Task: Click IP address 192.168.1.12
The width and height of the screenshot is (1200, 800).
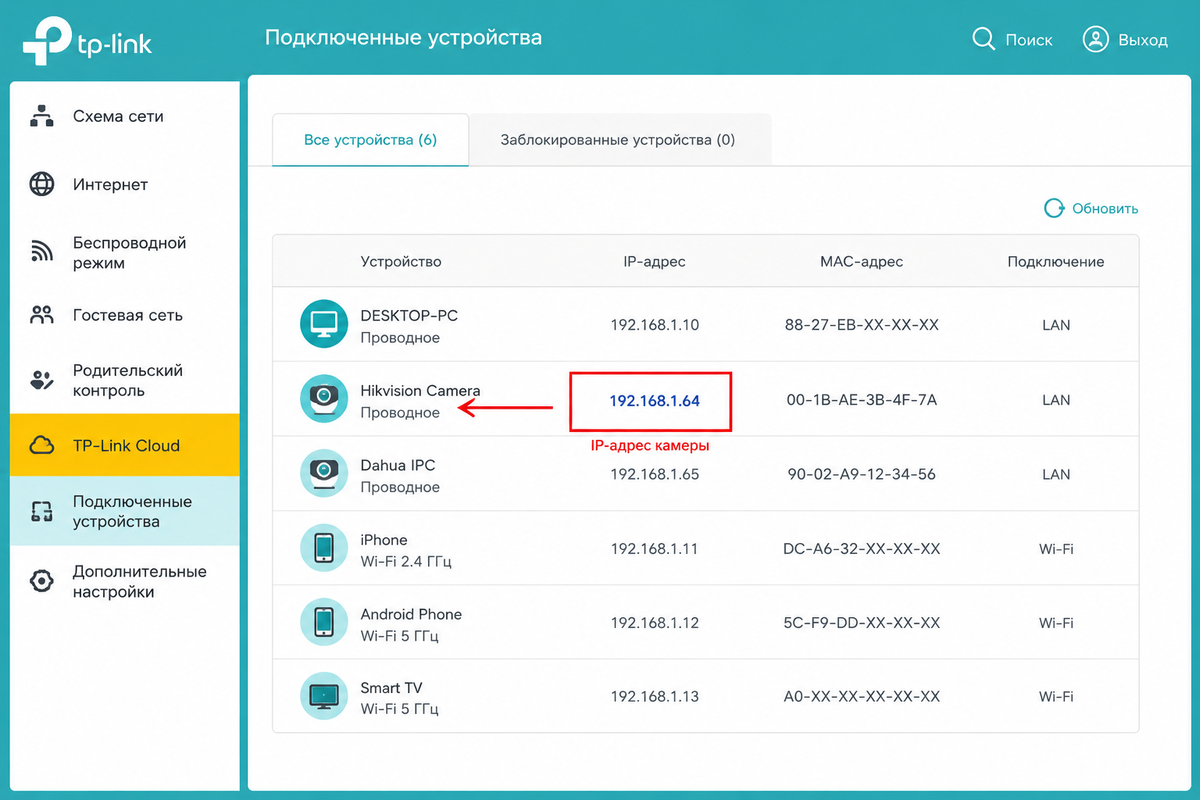Action: (x=655, y=623)
